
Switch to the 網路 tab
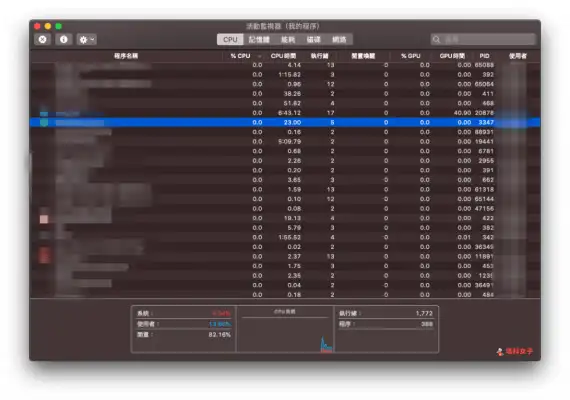click(339, 39)
